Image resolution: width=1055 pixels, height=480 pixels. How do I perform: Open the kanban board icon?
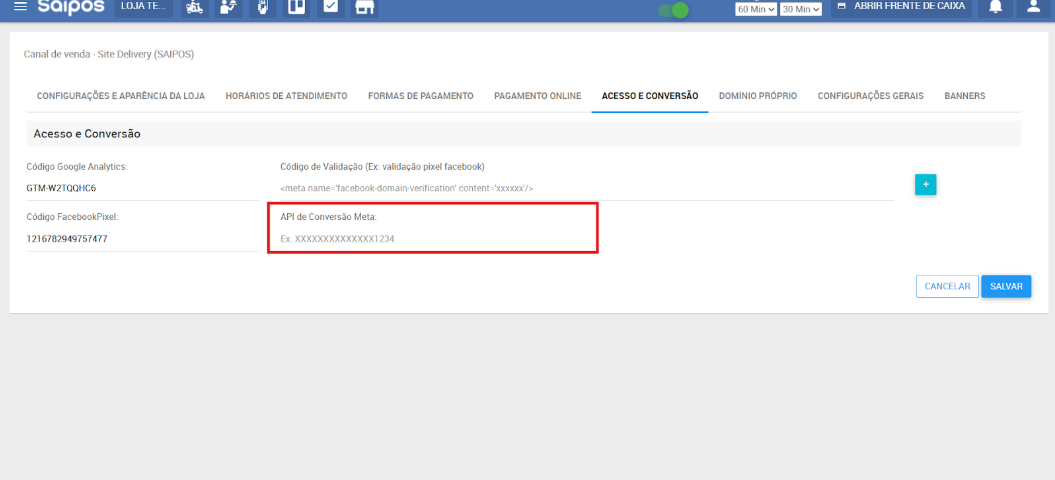point(296,8)
